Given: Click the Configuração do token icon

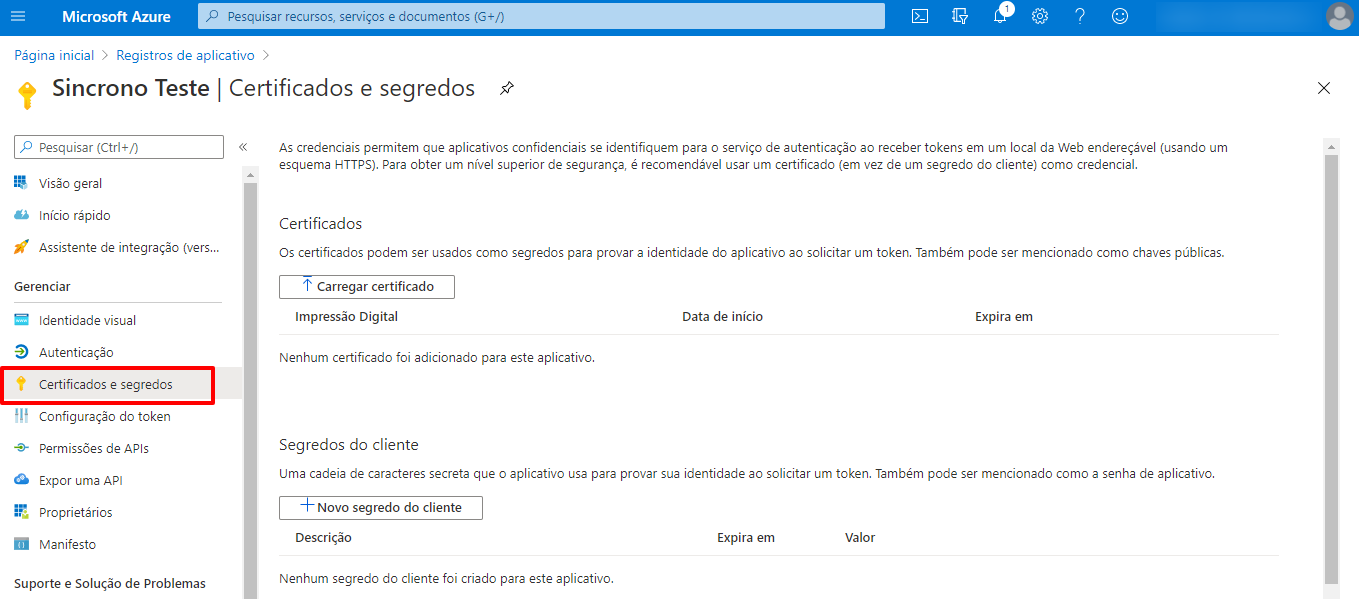Looking at the screenshot, I should [x=20, y=416].
